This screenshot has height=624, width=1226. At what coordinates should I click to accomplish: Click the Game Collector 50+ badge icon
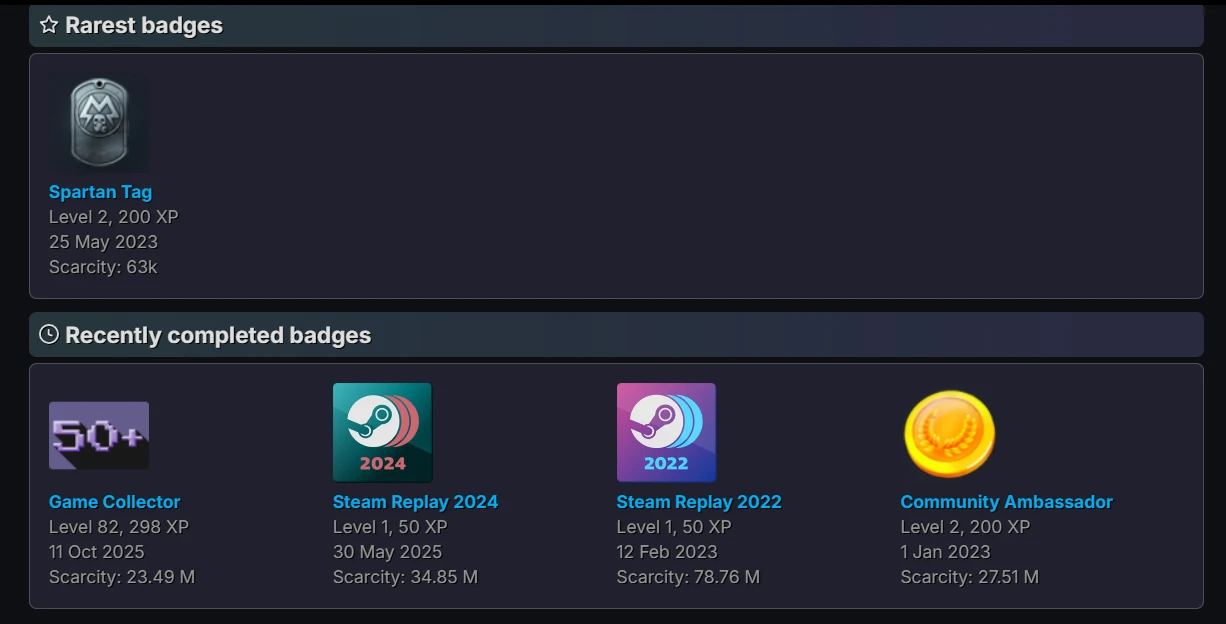pos(99,435)
